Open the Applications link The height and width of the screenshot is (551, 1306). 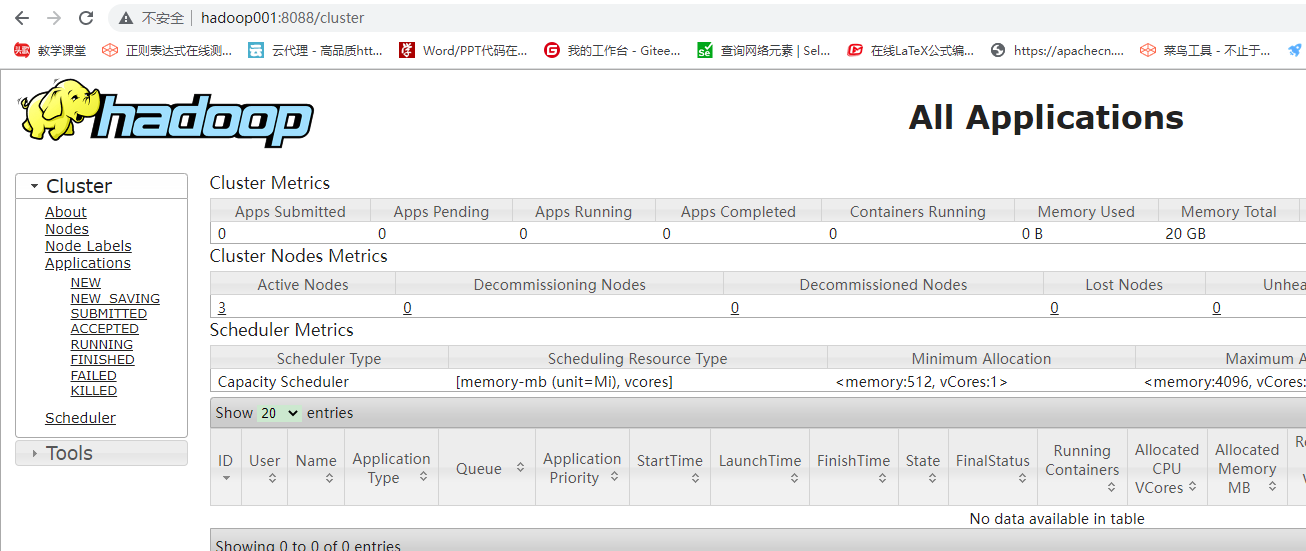click(x=88, y=263)
